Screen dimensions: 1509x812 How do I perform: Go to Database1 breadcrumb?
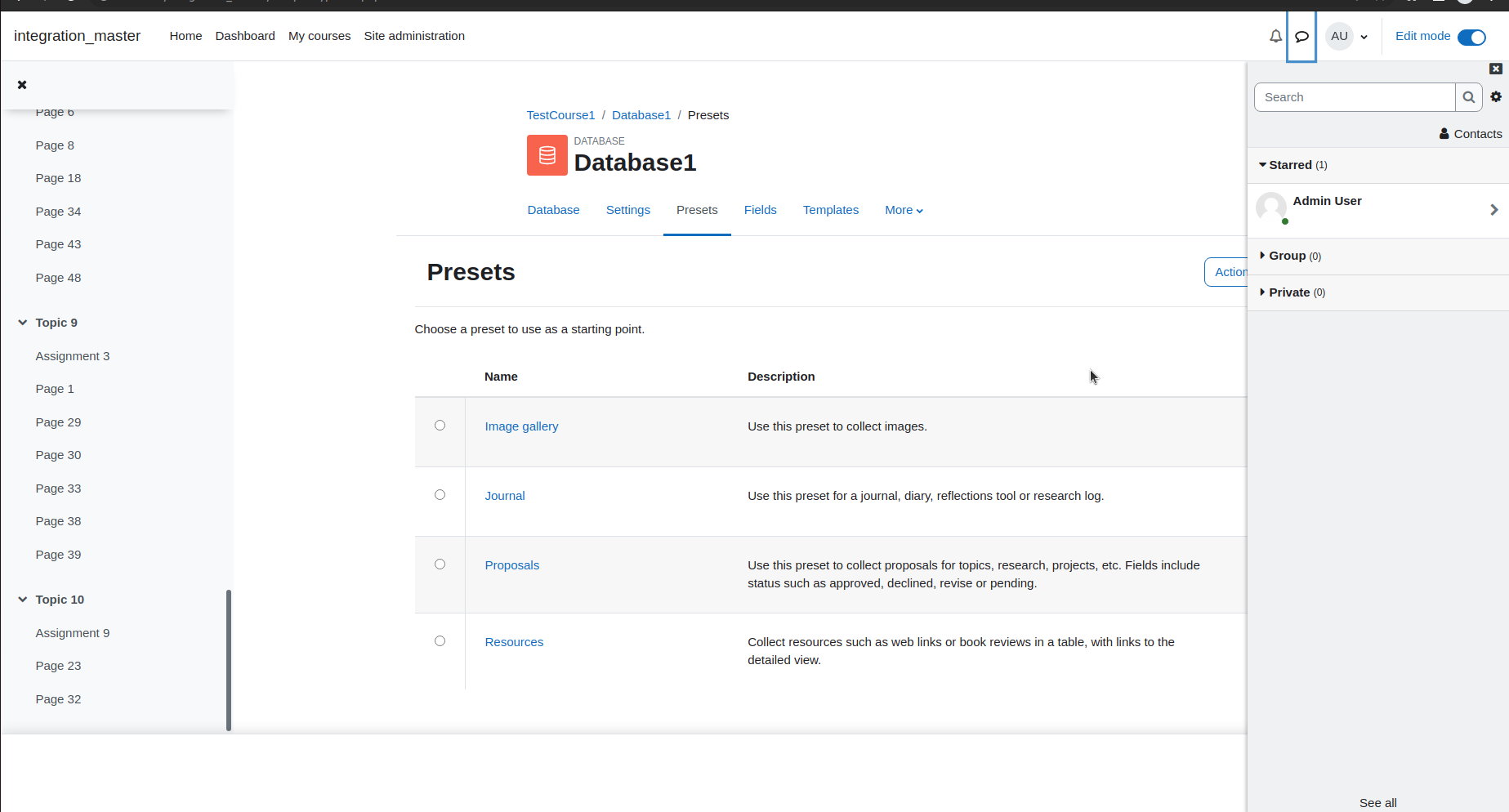(x=641, y=115)
